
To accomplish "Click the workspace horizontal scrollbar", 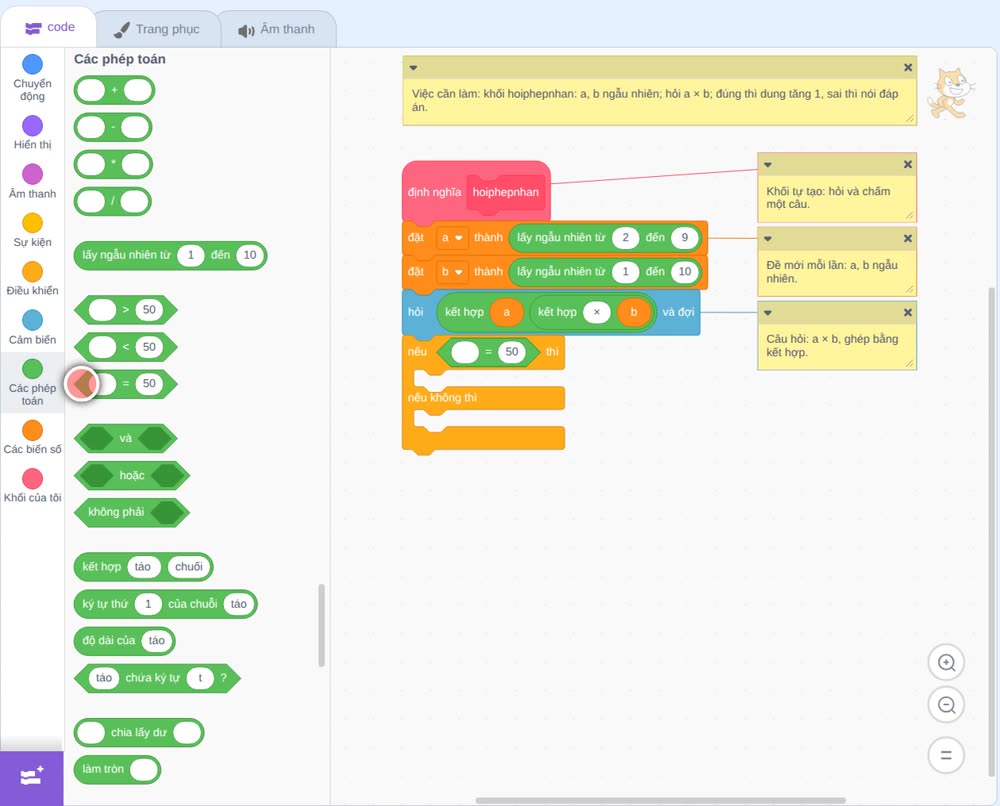I will tap(661, 800).
